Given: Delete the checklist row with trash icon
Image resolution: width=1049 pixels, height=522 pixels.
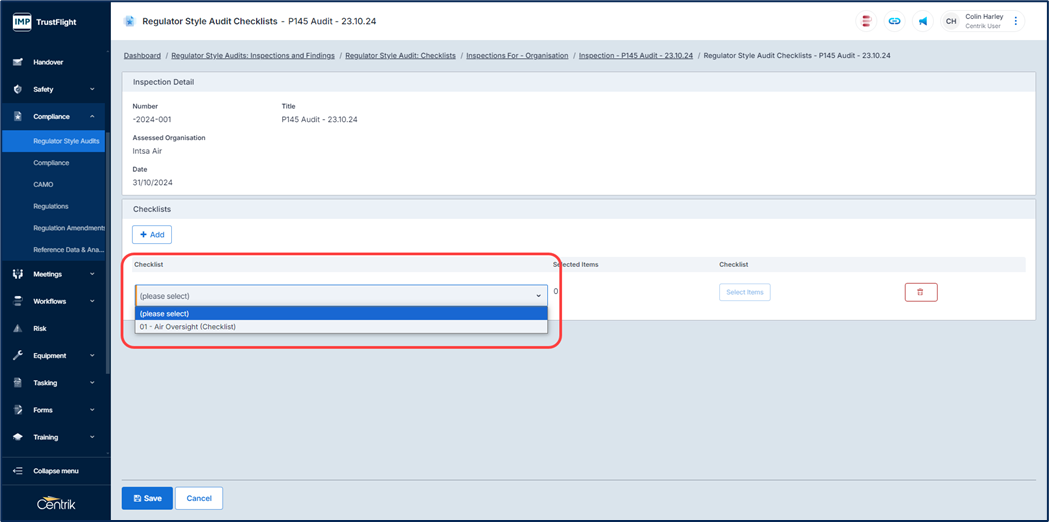Looking at the screenshot, I should click(920, 292).
